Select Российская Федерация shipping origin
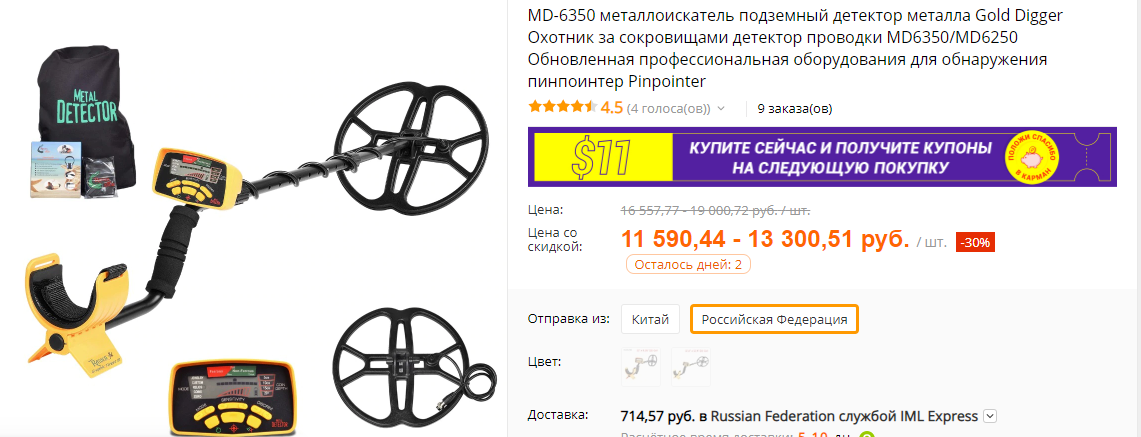This screenshot has height=437, width=1141. [x=774, y=319]
